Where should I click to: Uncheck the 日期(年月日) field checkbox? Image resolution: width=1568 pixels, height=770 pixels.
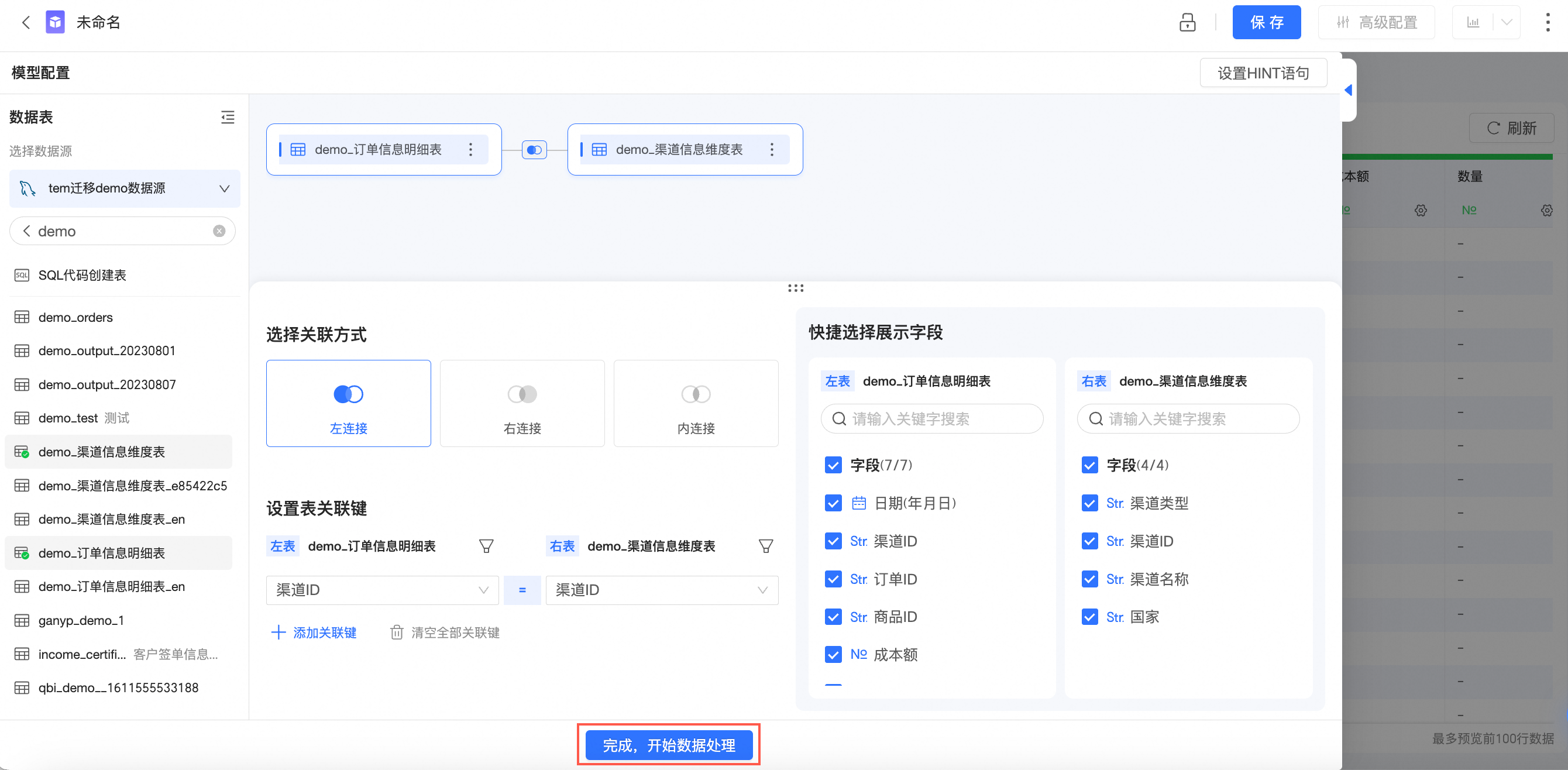coord(833,503)
